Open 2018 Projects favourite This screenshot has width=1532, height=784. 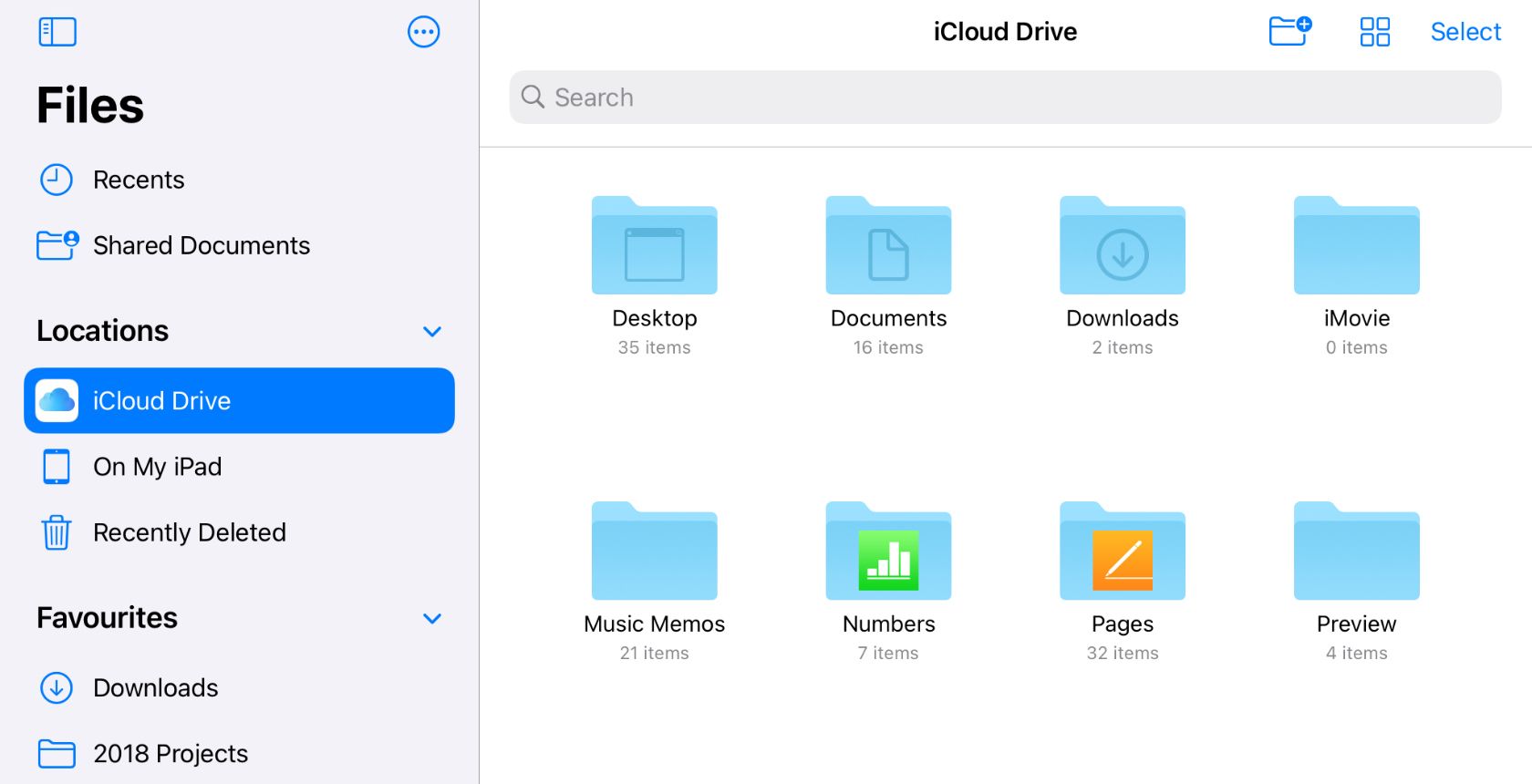tap(239, 753)
